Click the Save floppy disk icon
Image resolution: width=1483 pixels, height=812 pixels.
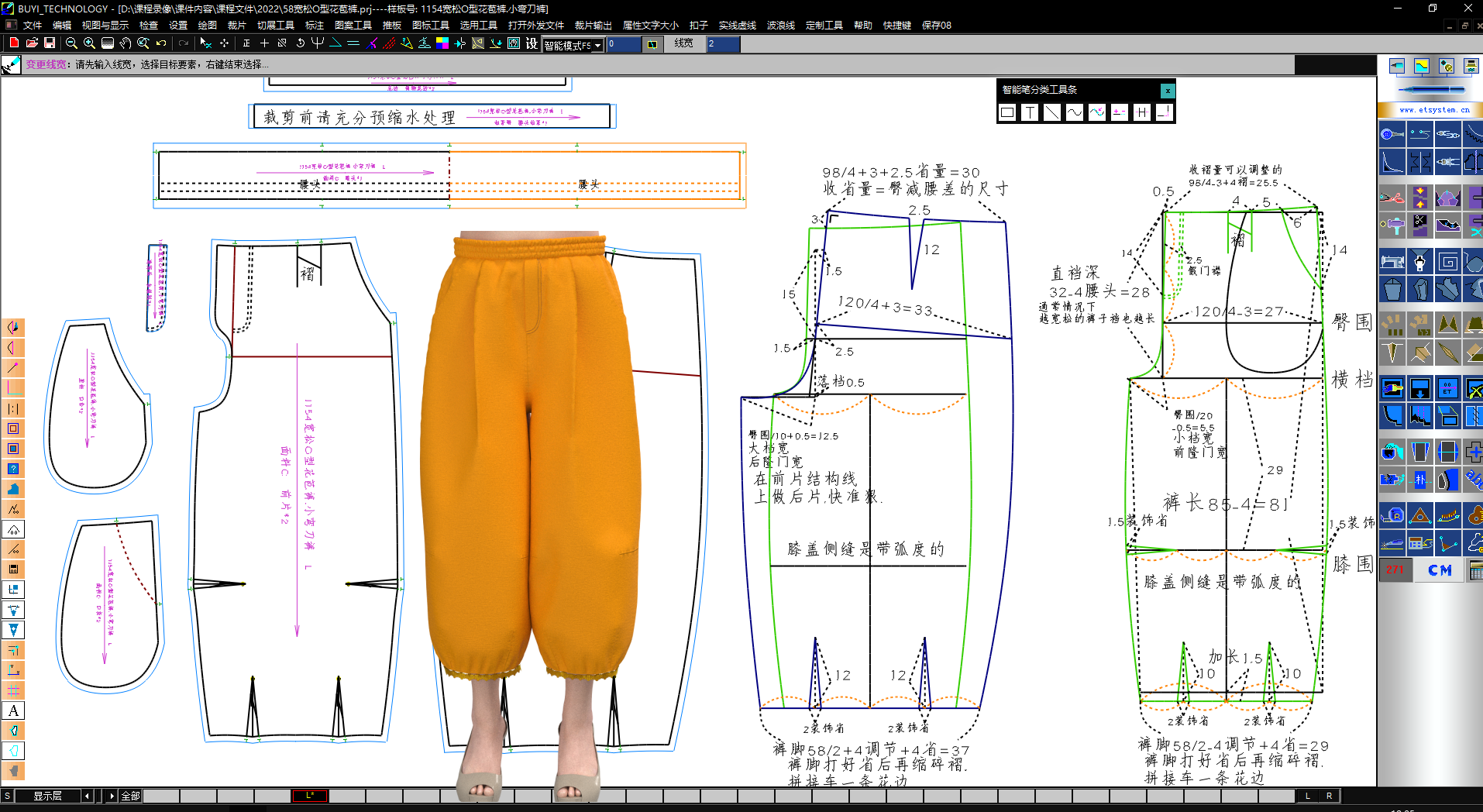pos(50,44)
